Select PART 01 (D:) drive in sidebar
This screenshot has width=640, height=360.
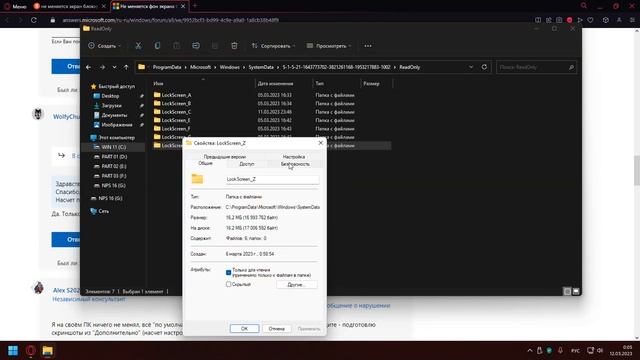(114, 157)
